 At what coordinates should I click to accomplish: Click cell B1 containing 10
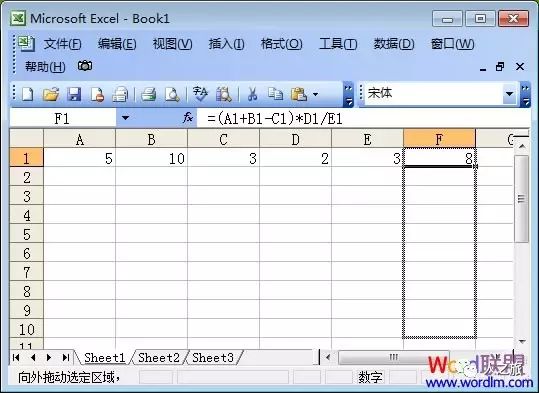point(152,158)
